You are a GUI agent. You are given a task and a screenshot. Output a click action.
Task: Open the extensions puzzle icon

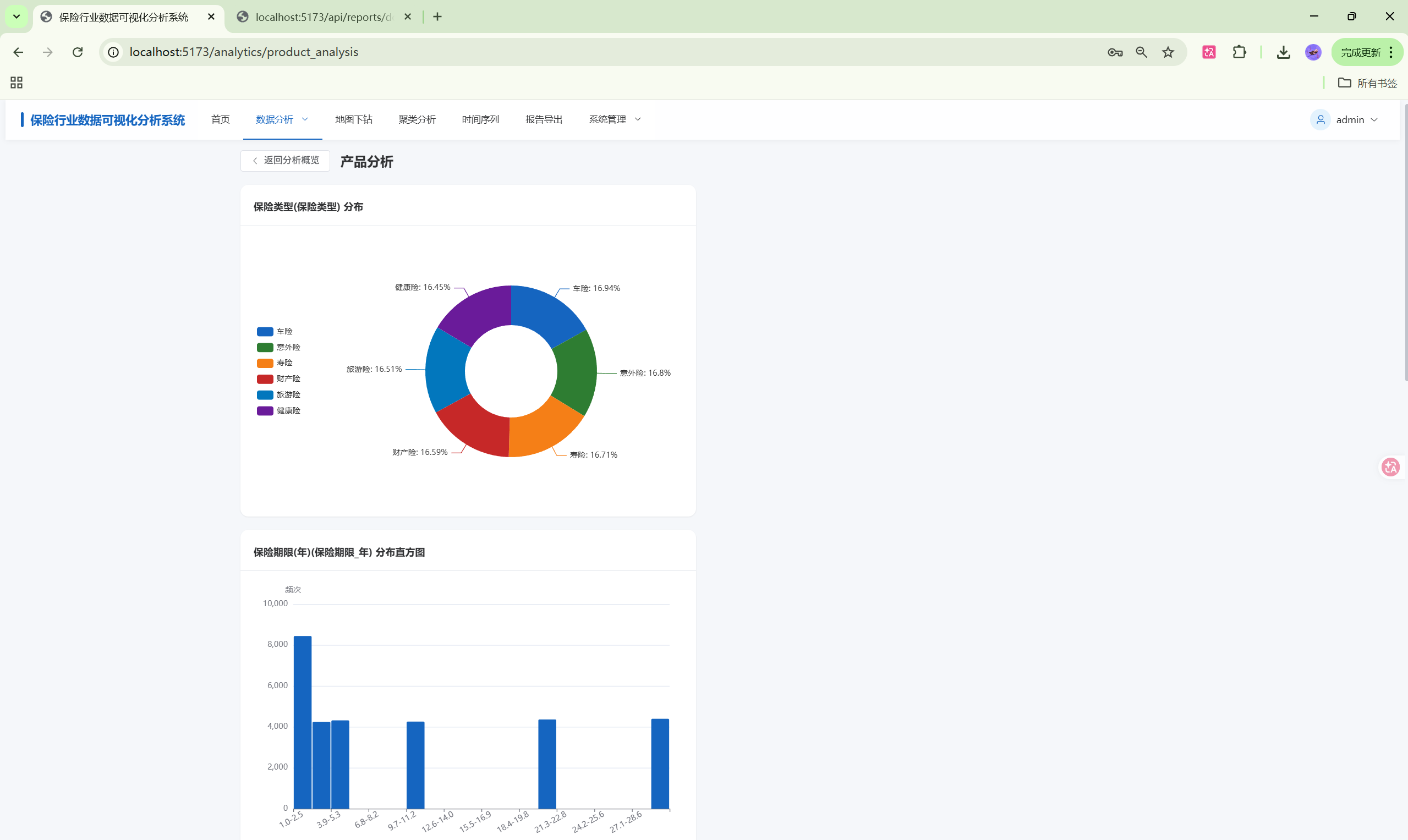coord(1239,52)
